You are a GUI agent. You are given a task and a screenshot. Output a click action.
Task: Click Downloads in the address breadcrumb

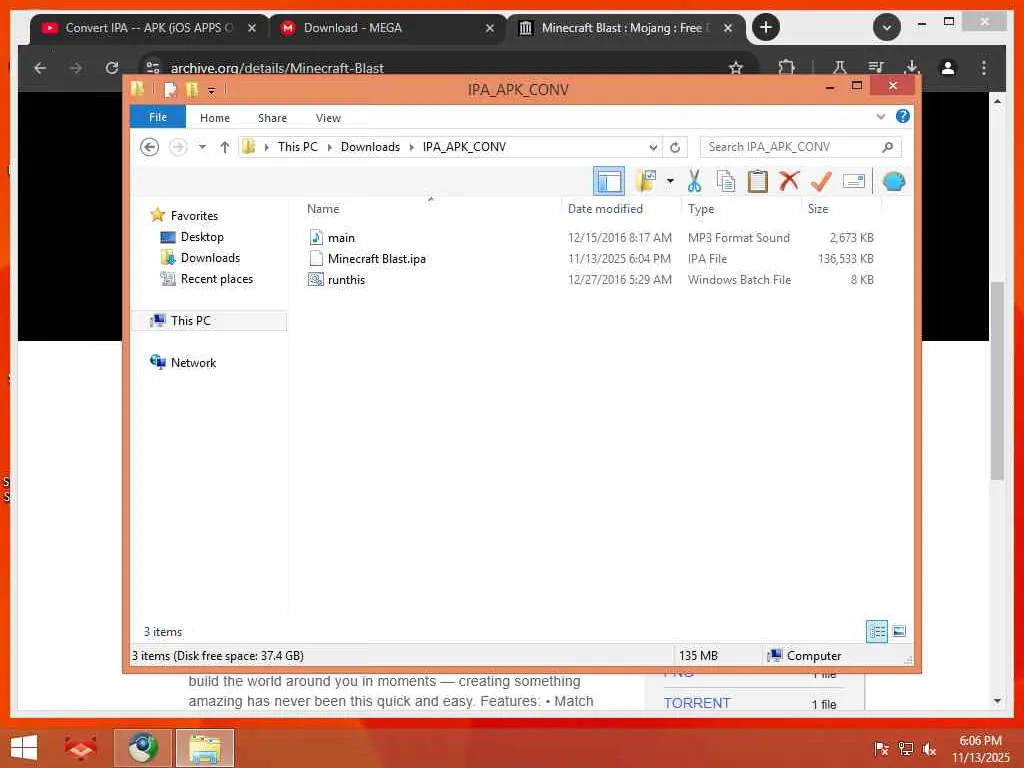(x=370, y=147)
